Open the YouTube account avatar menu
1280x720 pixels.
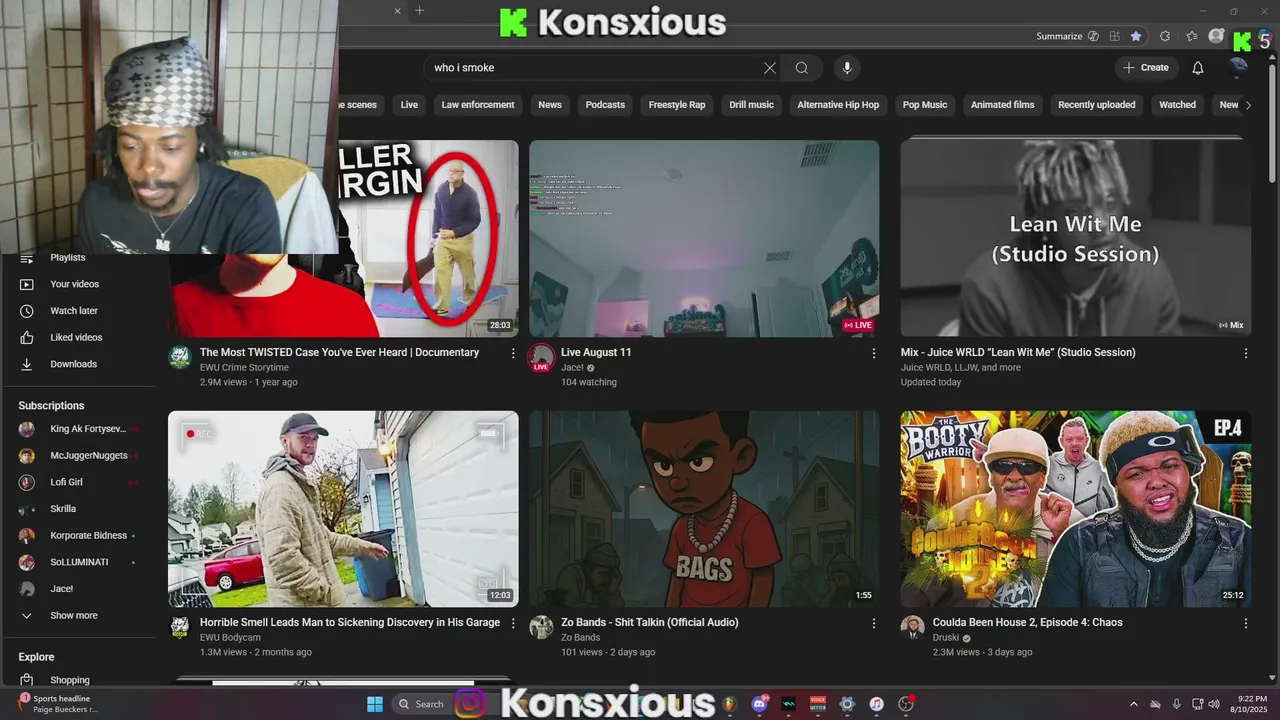[x=1238, y=67]
